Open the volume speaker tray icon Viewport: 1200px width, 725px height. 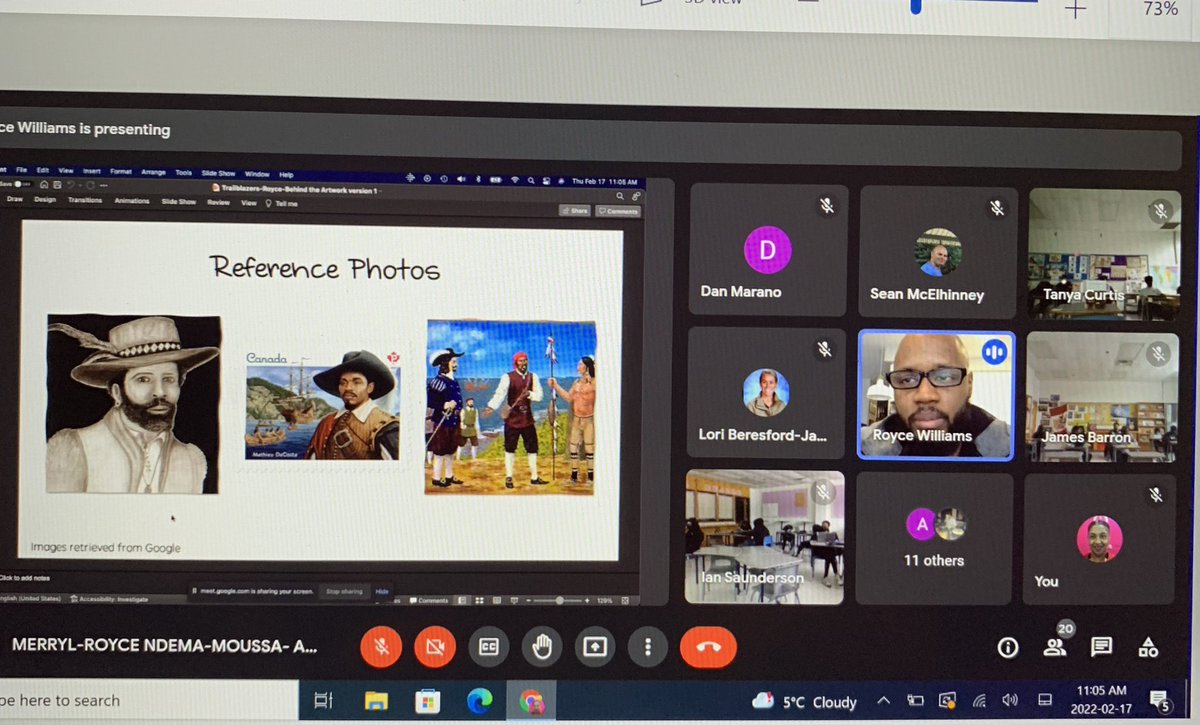coord(1009,702)
